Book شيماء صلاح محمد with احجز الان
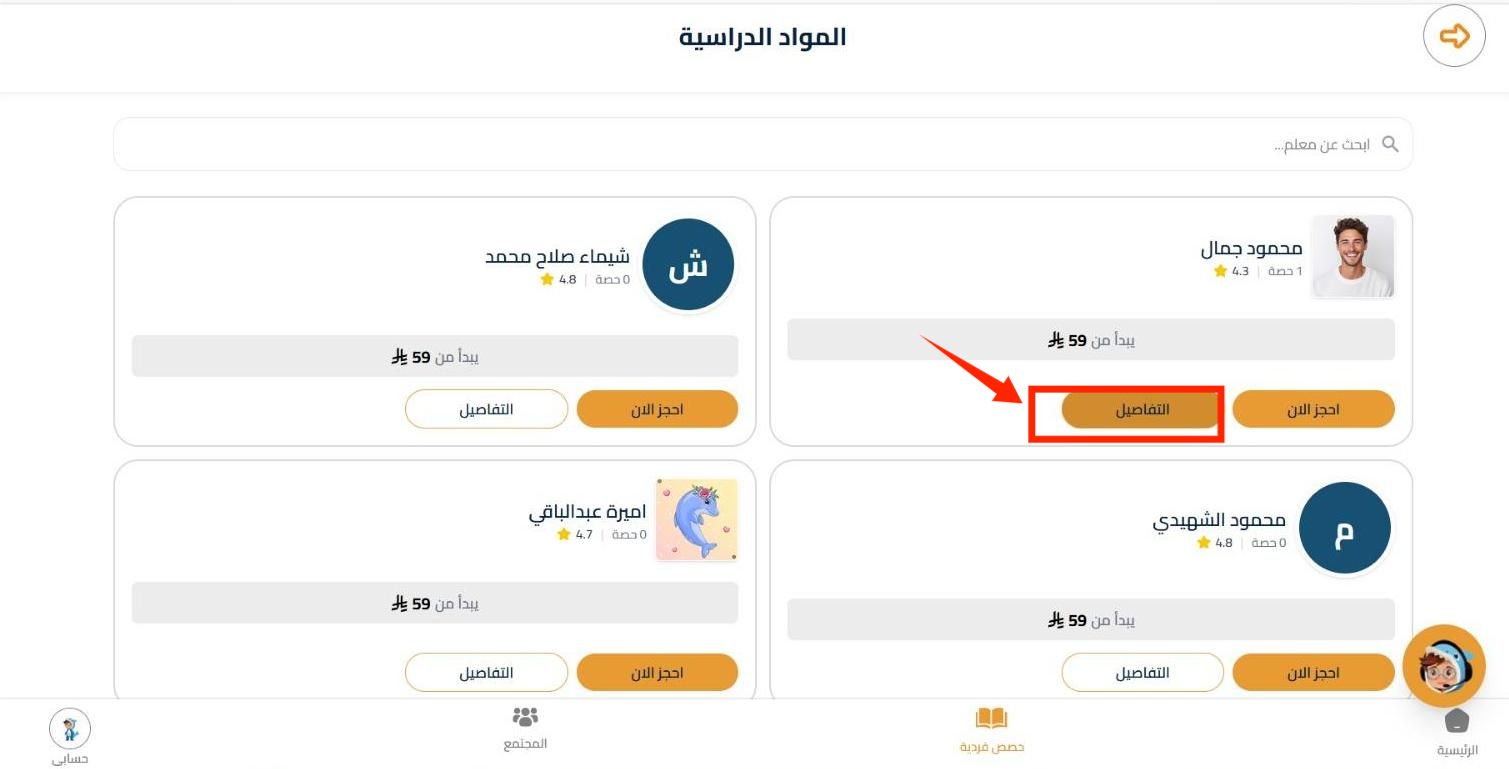1509x769 pixels. [657, 410]
